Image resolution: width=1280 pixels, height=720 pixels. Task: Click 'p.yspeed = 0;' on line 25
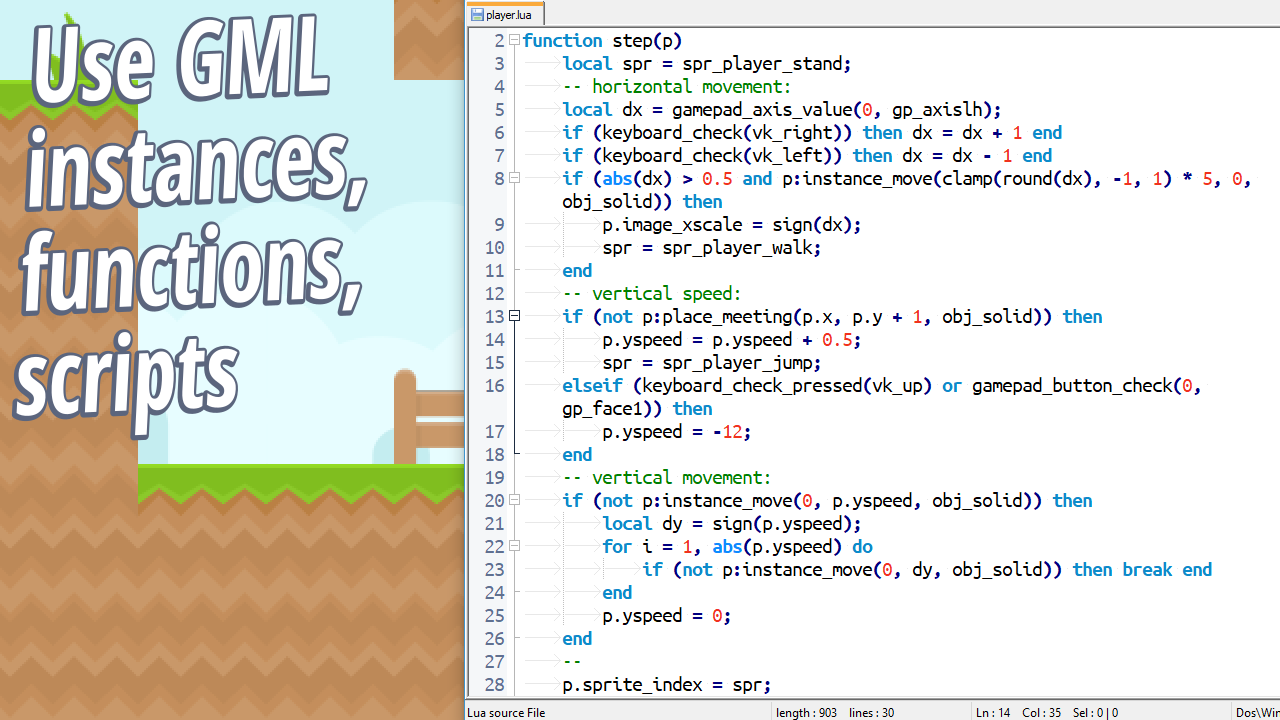667,616
